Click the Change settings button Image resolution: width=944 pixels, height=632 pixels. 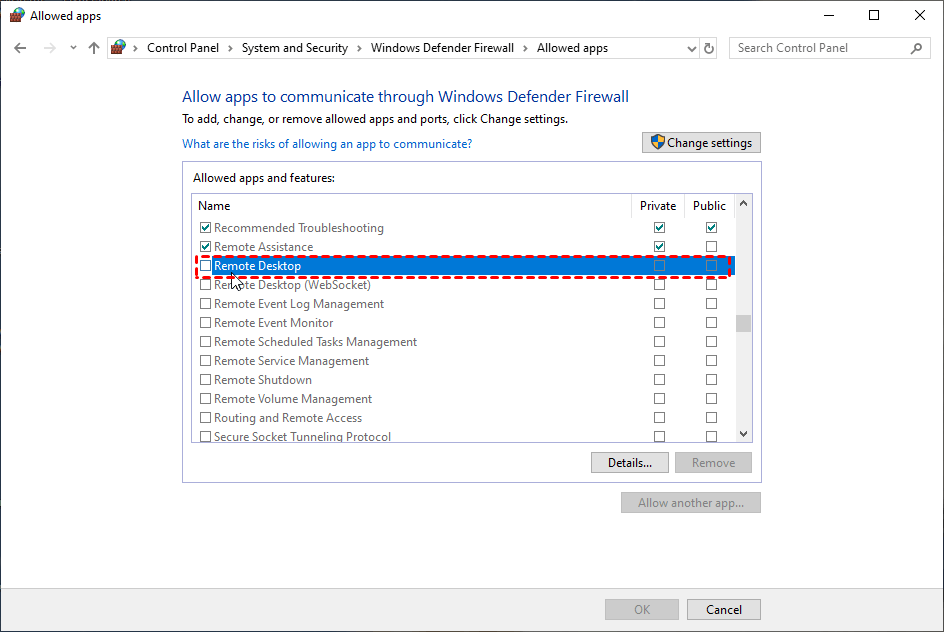701,143
